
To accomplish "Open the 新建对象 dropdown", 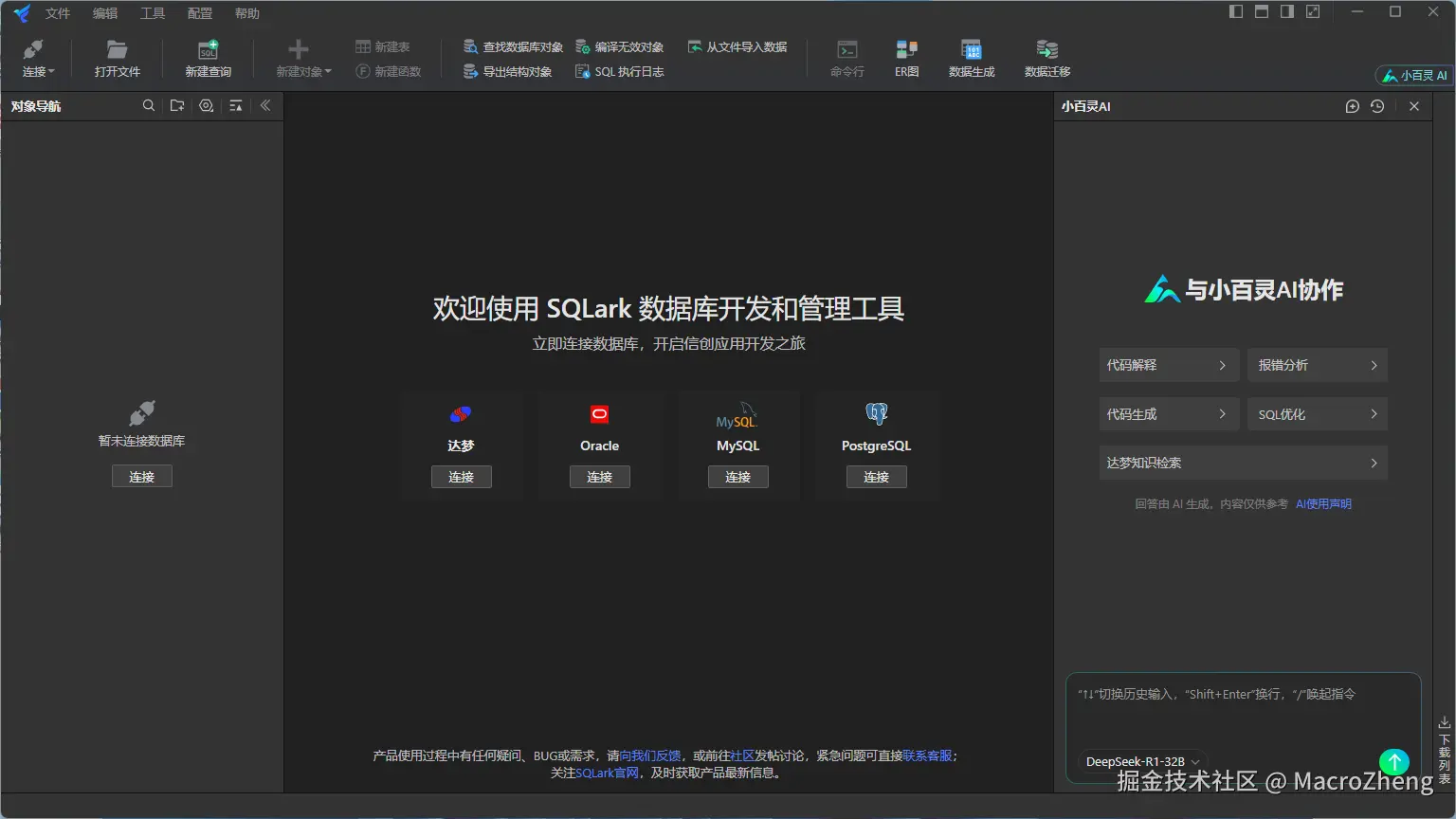I will pos(303,59).
